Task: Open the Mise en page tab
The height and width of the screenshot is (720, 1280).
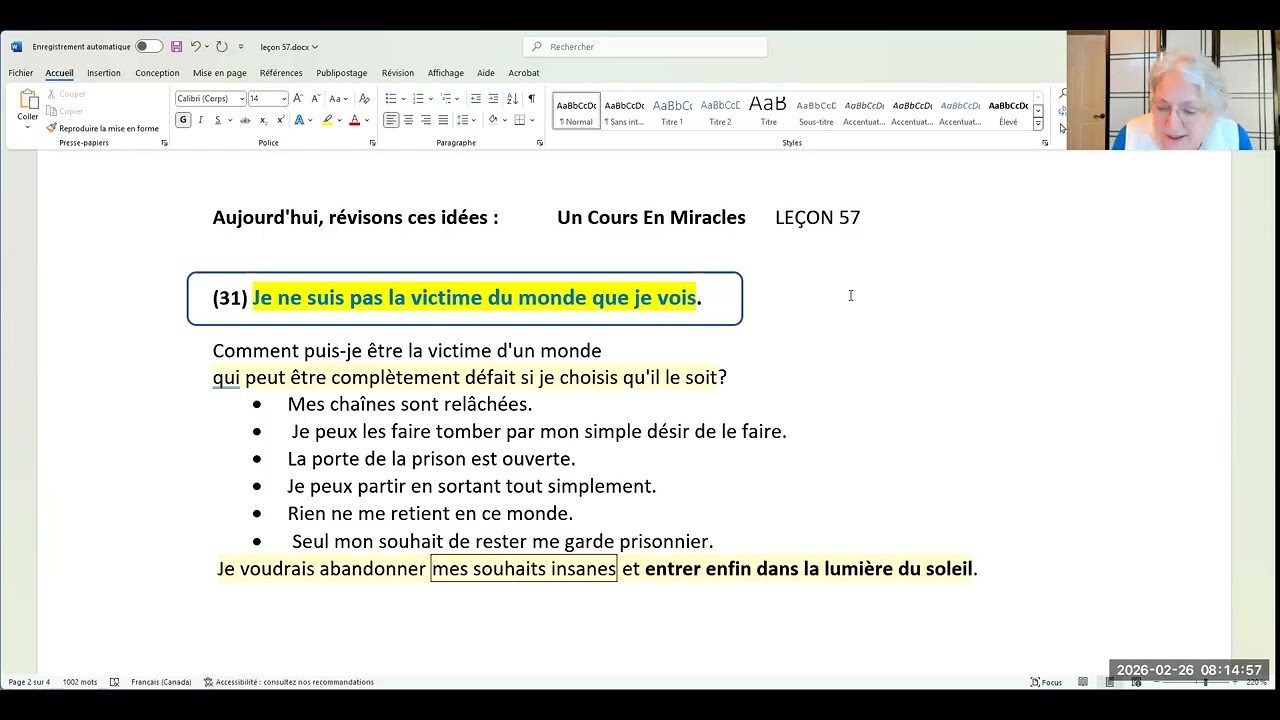Action: (220, 73)
